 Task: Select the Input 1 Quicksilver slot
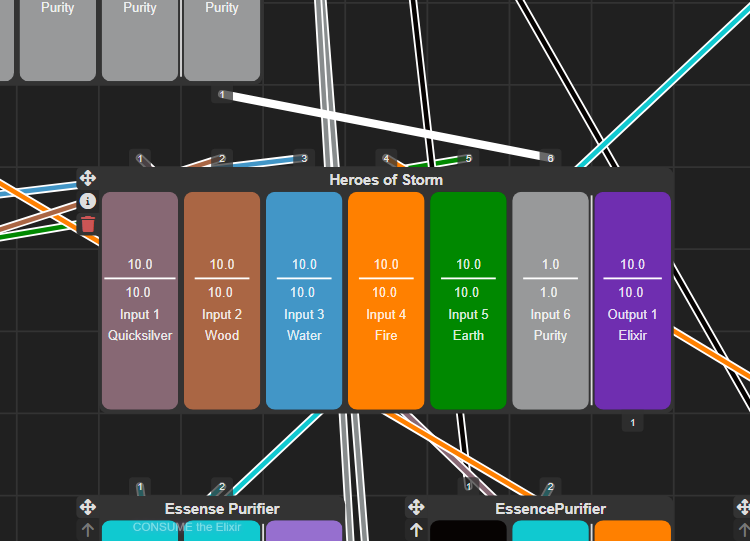[140, 301]
